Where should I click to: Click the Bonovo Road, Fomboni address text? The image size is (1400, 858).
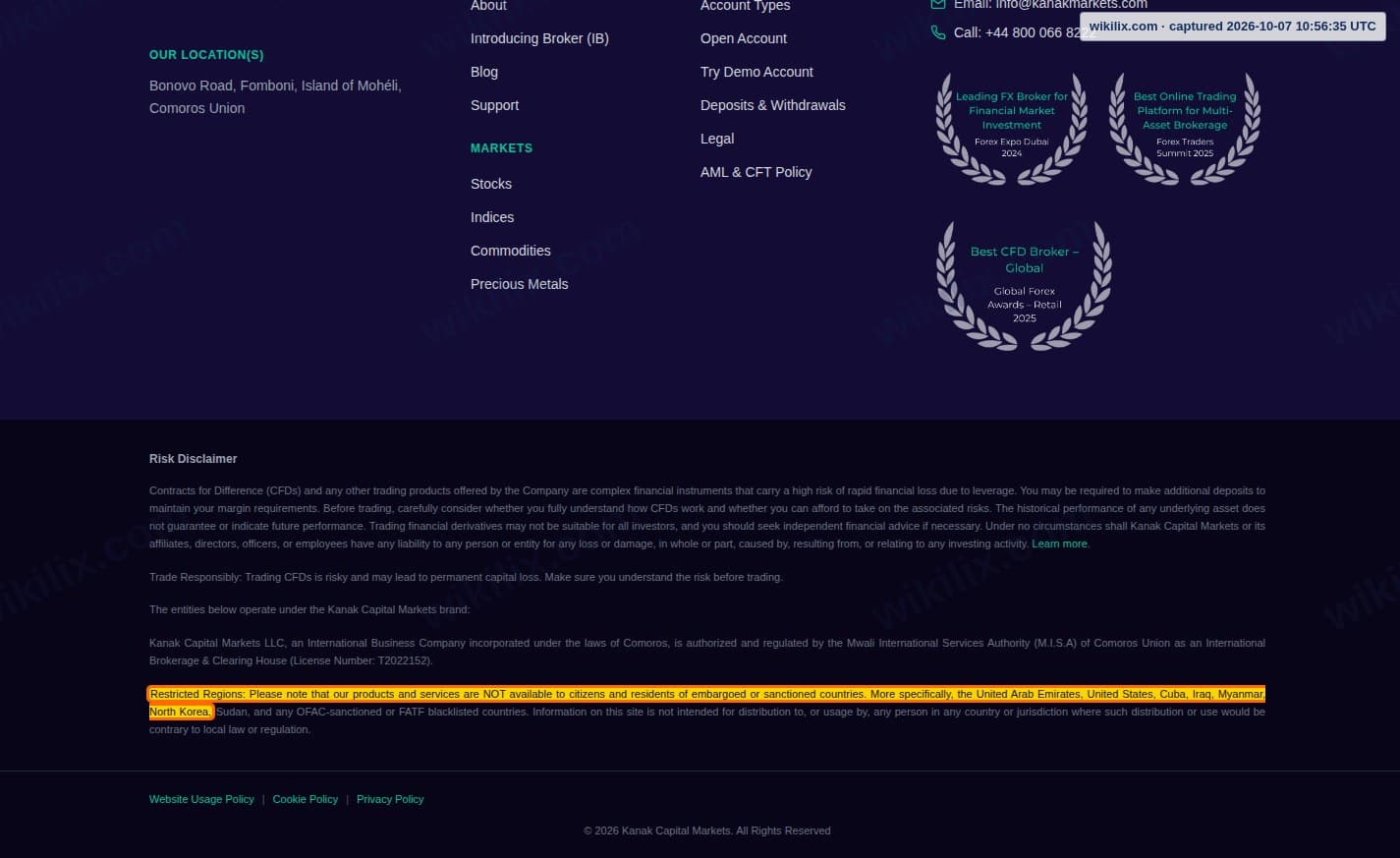(x=275, y=96)
